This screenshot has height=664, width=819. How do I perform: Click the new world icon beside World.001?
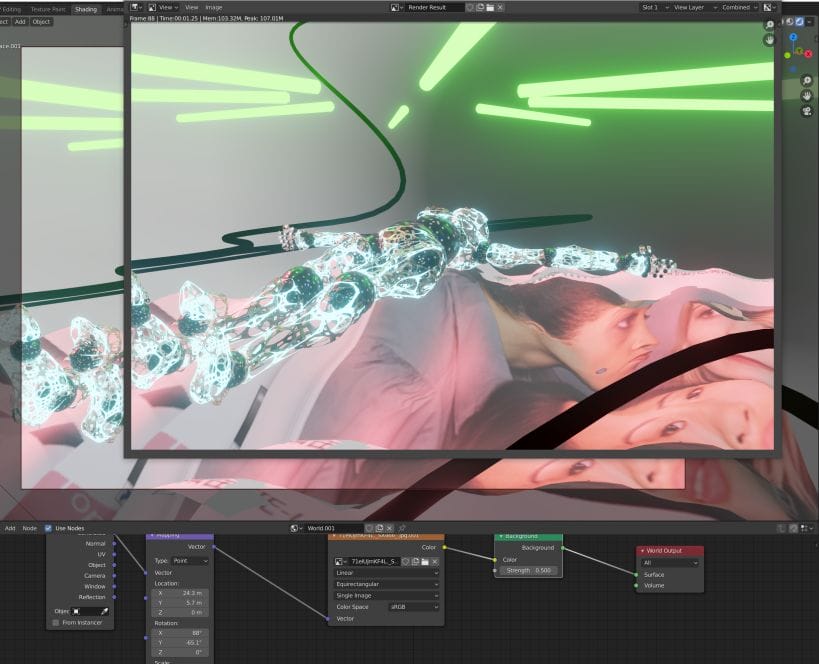[380, 528]
